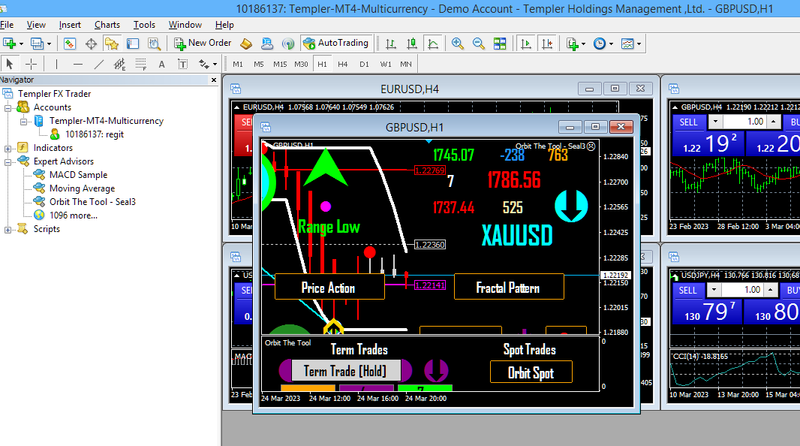Toggle Auto Scroll chart icon

pyautogui.click(x=526, y=44)
